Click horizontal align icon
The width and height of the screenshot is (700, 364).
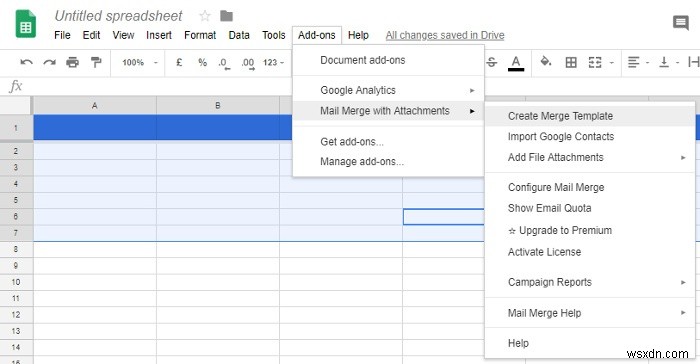coord(633,63)
